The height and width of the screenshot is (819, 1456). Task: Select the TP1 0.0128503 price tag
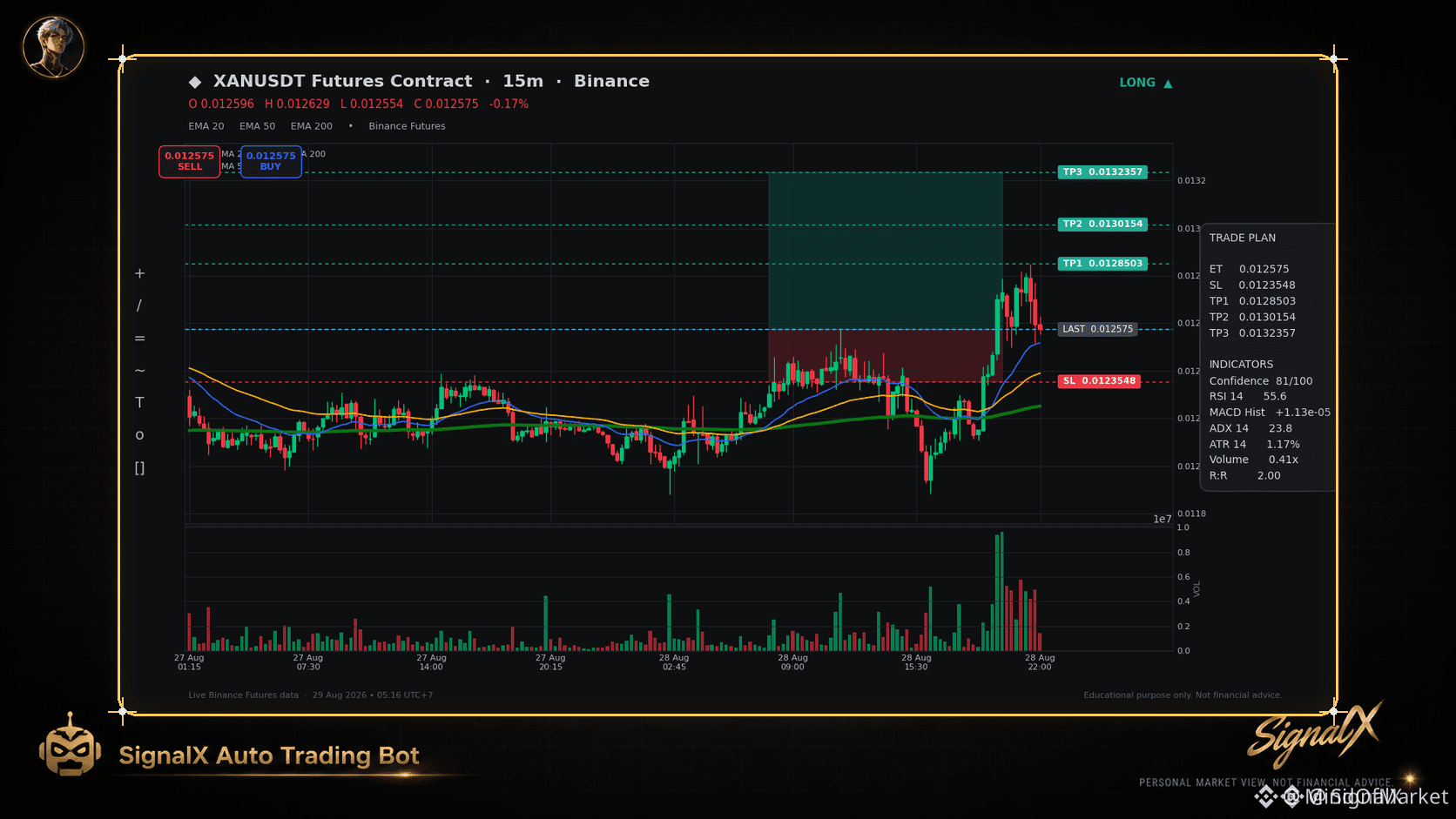coord(1102,264)
